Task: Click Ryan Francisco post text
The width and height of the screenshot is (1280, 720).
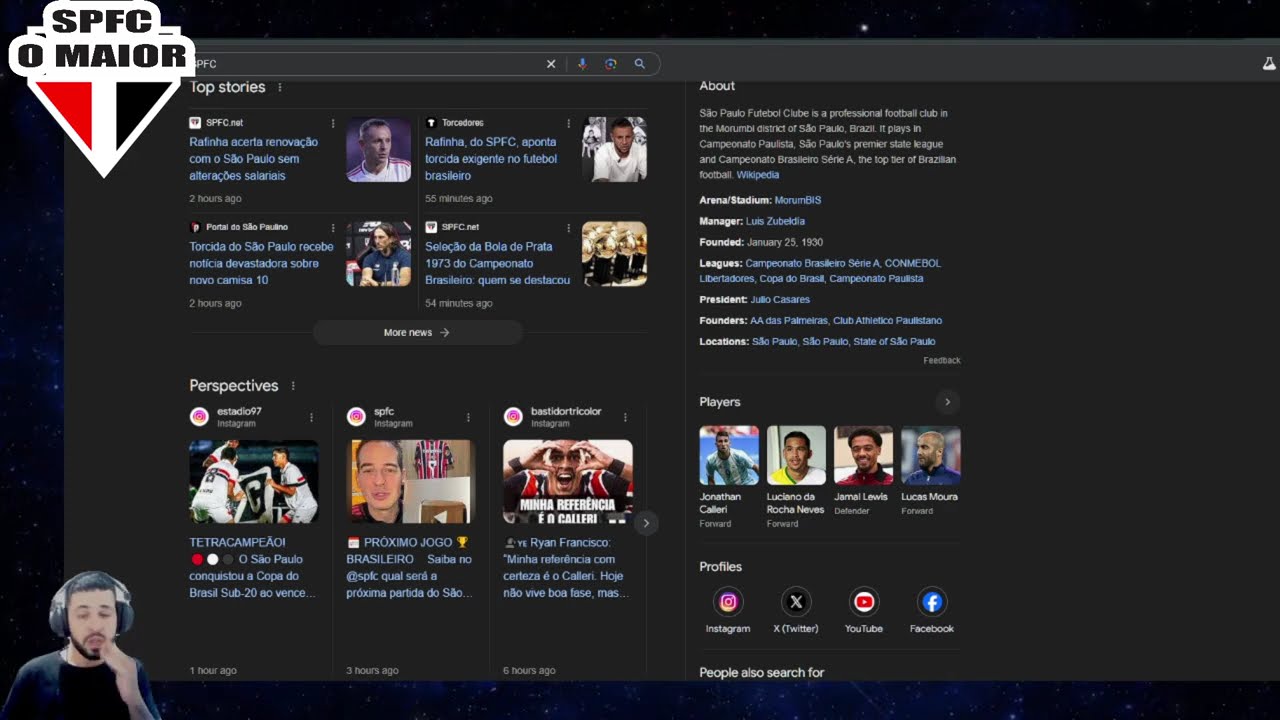Action: coord(567,568)
